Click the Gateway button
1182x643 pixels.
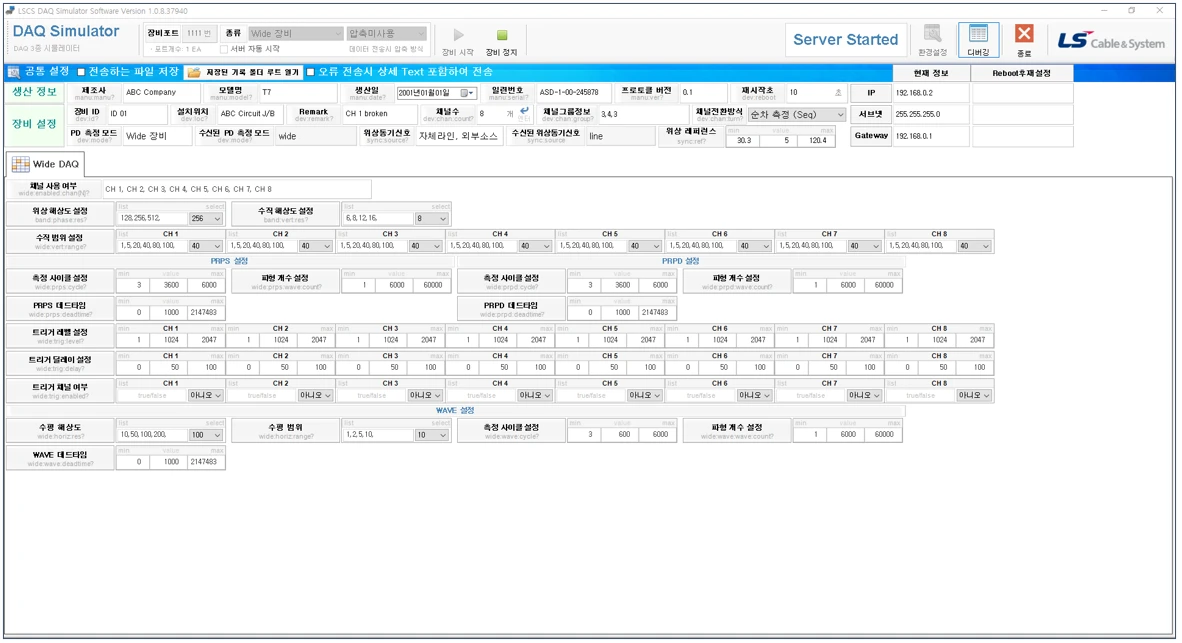[x=871, y=136]
